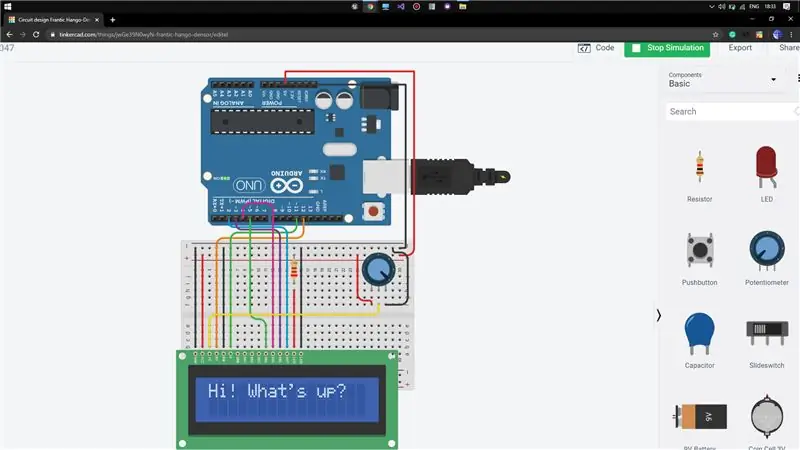Select the Circuit design Frantic Hango tab

(x=53, y=20)
